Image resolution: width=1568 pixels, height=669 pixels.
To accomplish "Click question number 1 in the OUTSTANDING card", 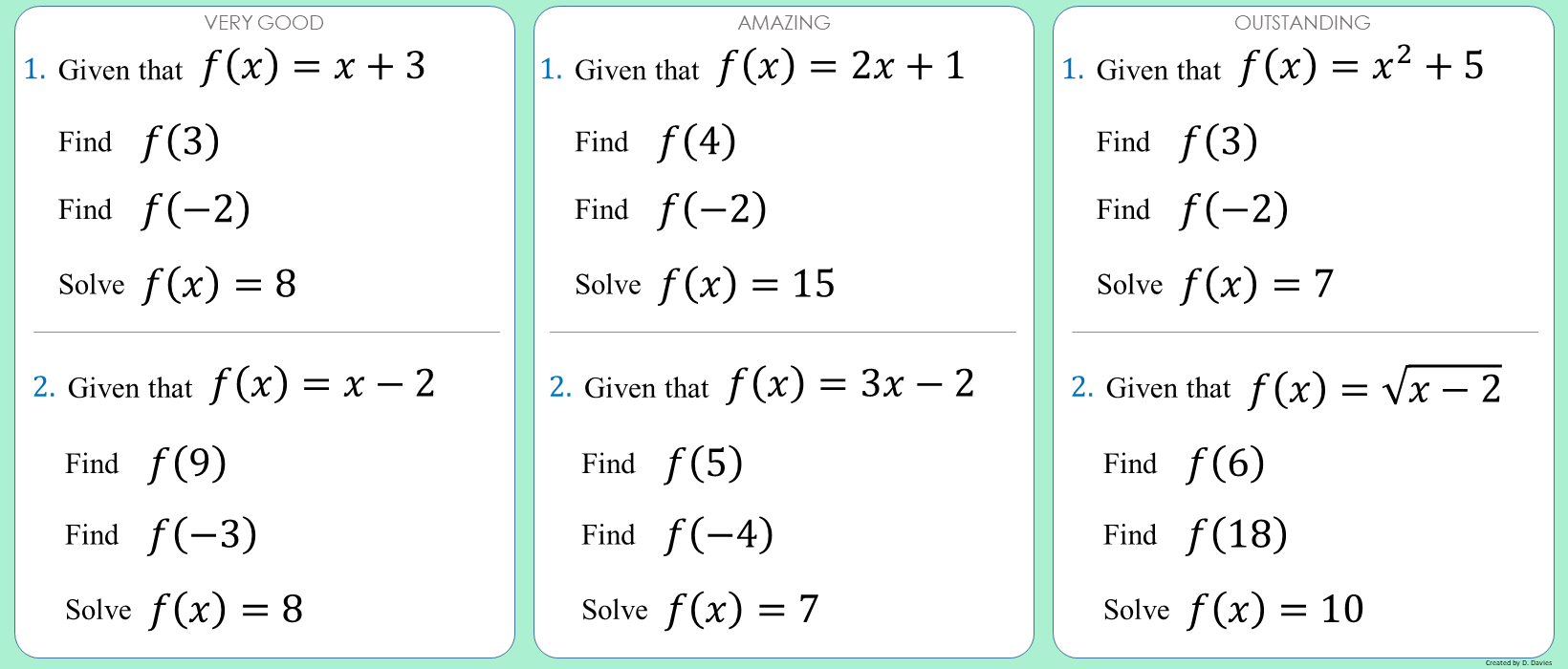I will [1073, 69].
